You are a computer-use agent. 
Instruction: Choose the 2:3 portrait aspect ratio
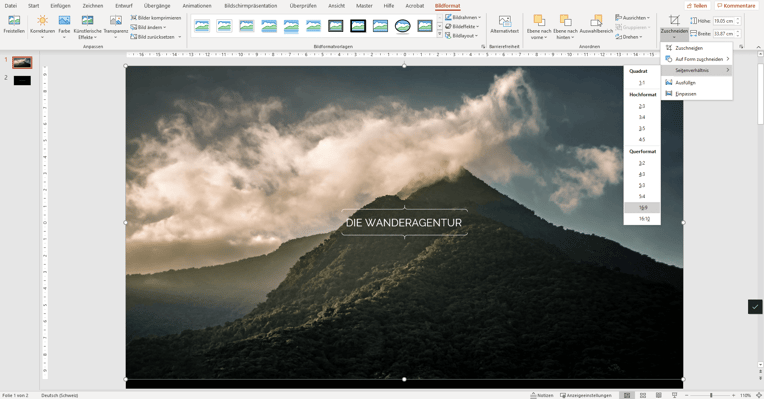click(x=642, y=106)
